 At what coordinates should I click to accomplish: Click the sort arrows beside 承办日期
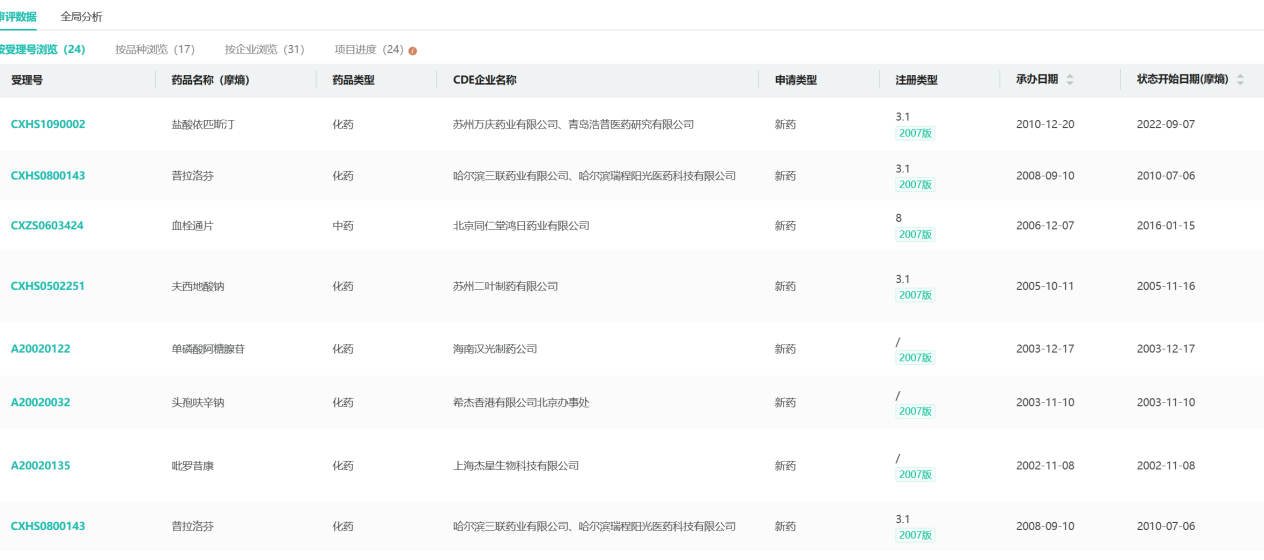click(1070, 80)
